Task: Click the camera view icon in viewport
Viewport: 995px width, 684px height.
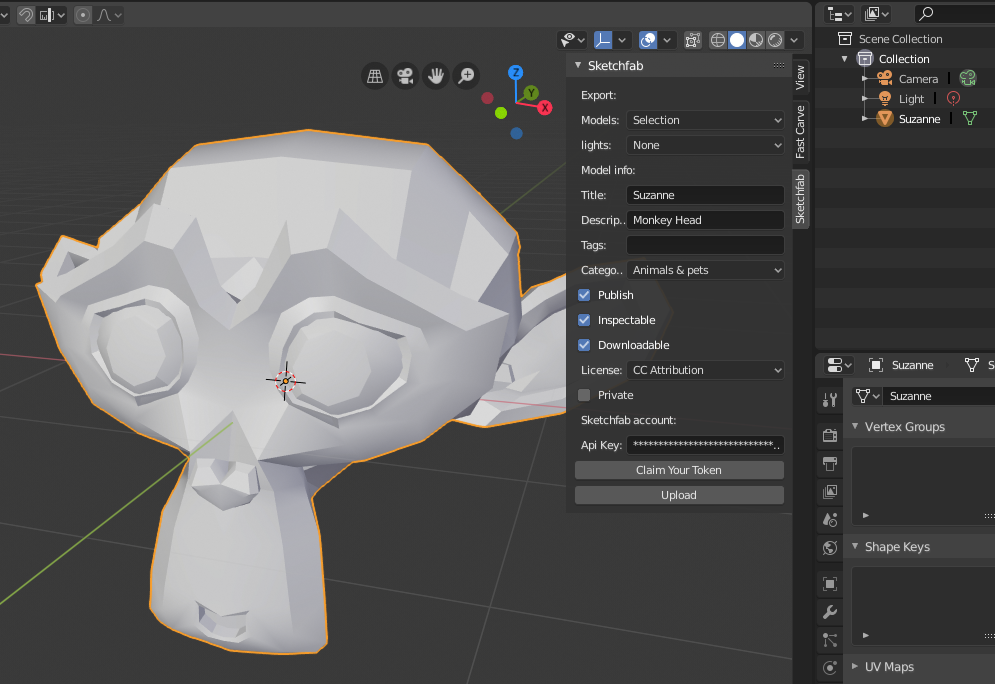Action: tap(405, 76)
